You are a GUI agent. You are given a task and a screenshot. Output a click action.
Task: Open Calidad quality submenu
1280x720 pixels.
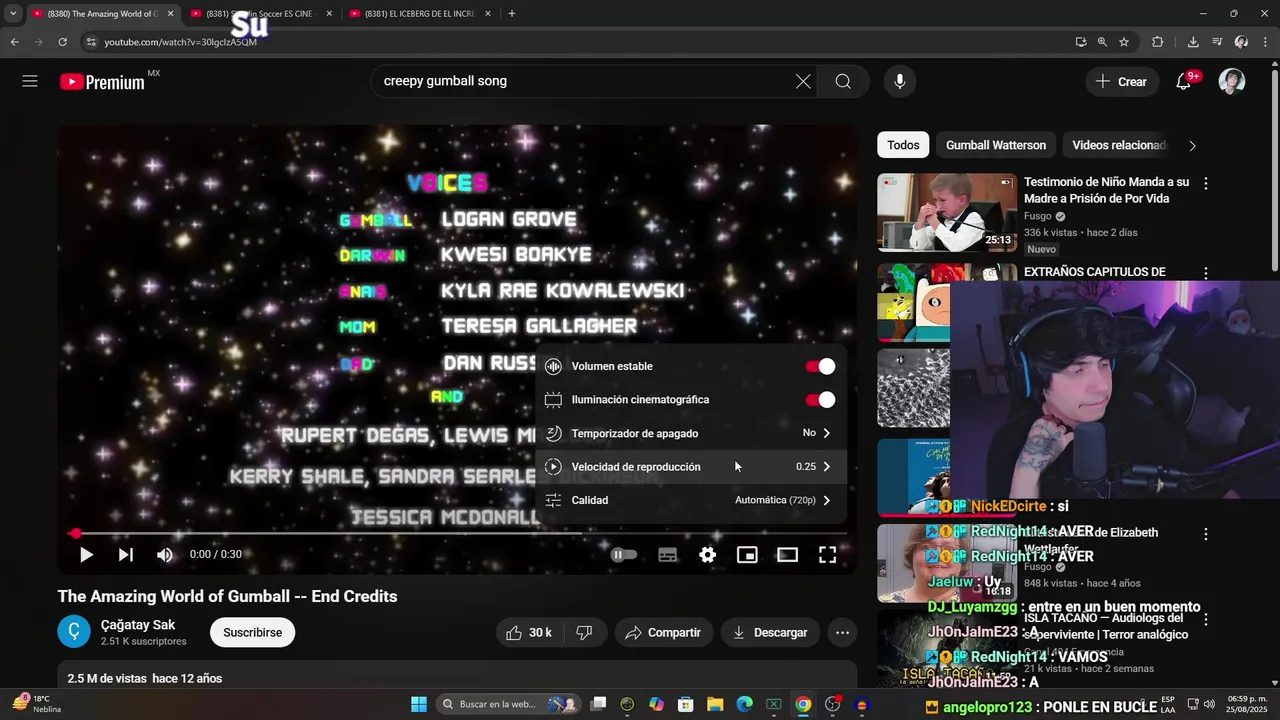[691, 500]
